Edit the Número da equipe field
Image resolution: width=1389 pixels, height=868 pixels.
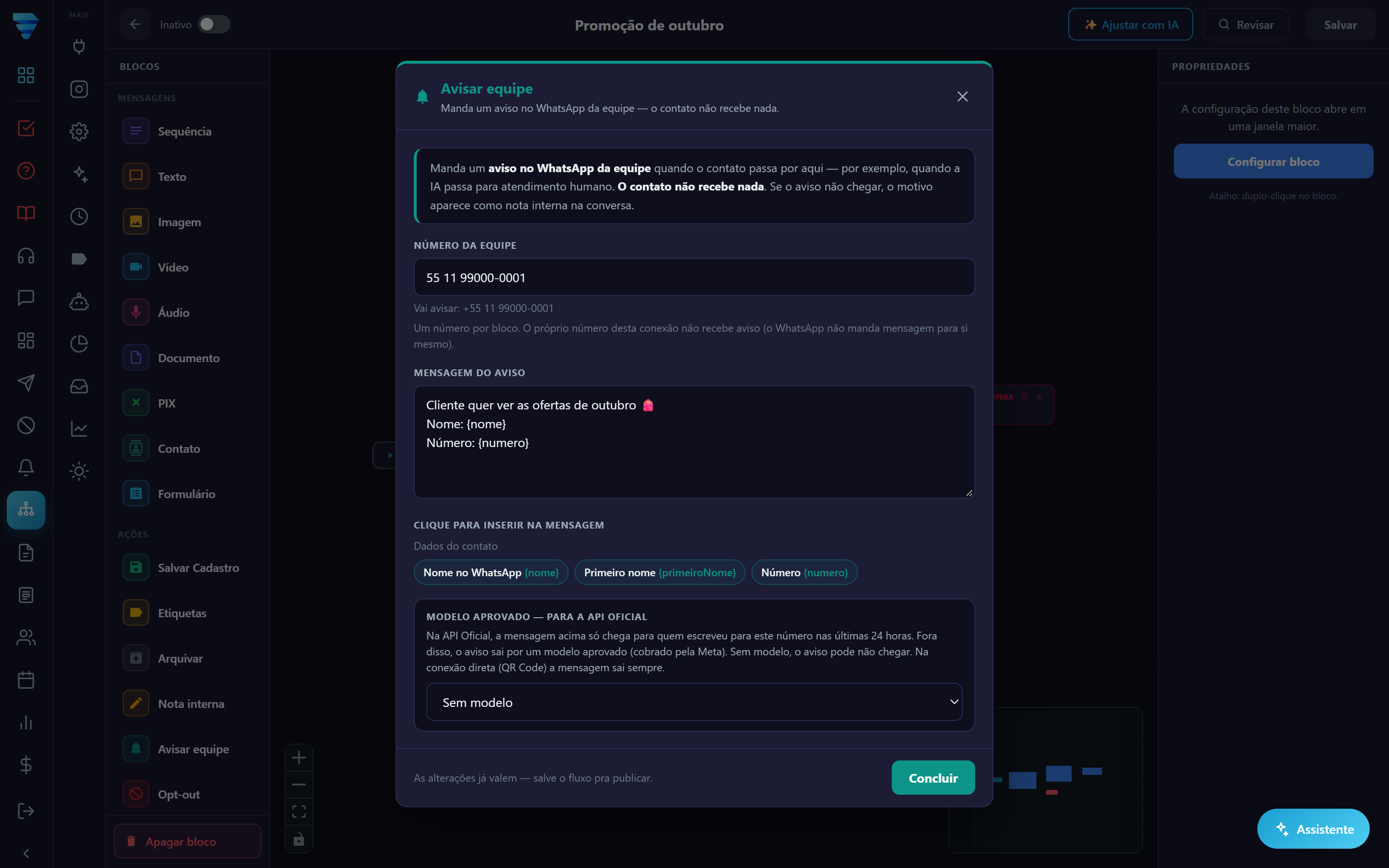click(694, 277)
